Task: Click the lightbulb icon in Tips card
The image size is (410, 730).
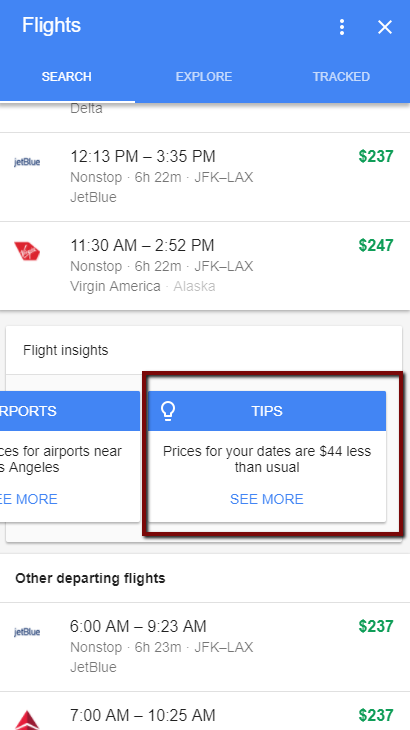Action: [168, 411]
